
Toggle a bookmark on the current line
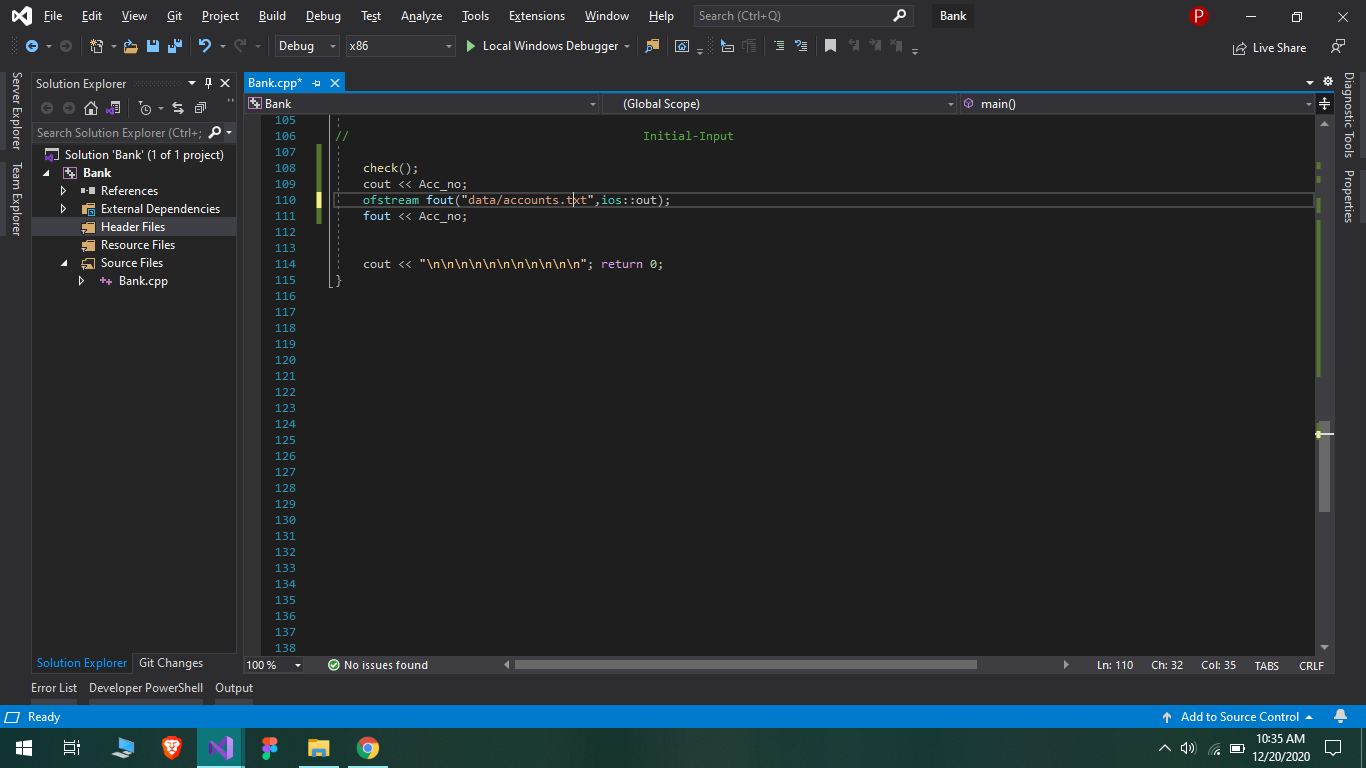pos(830,46)
